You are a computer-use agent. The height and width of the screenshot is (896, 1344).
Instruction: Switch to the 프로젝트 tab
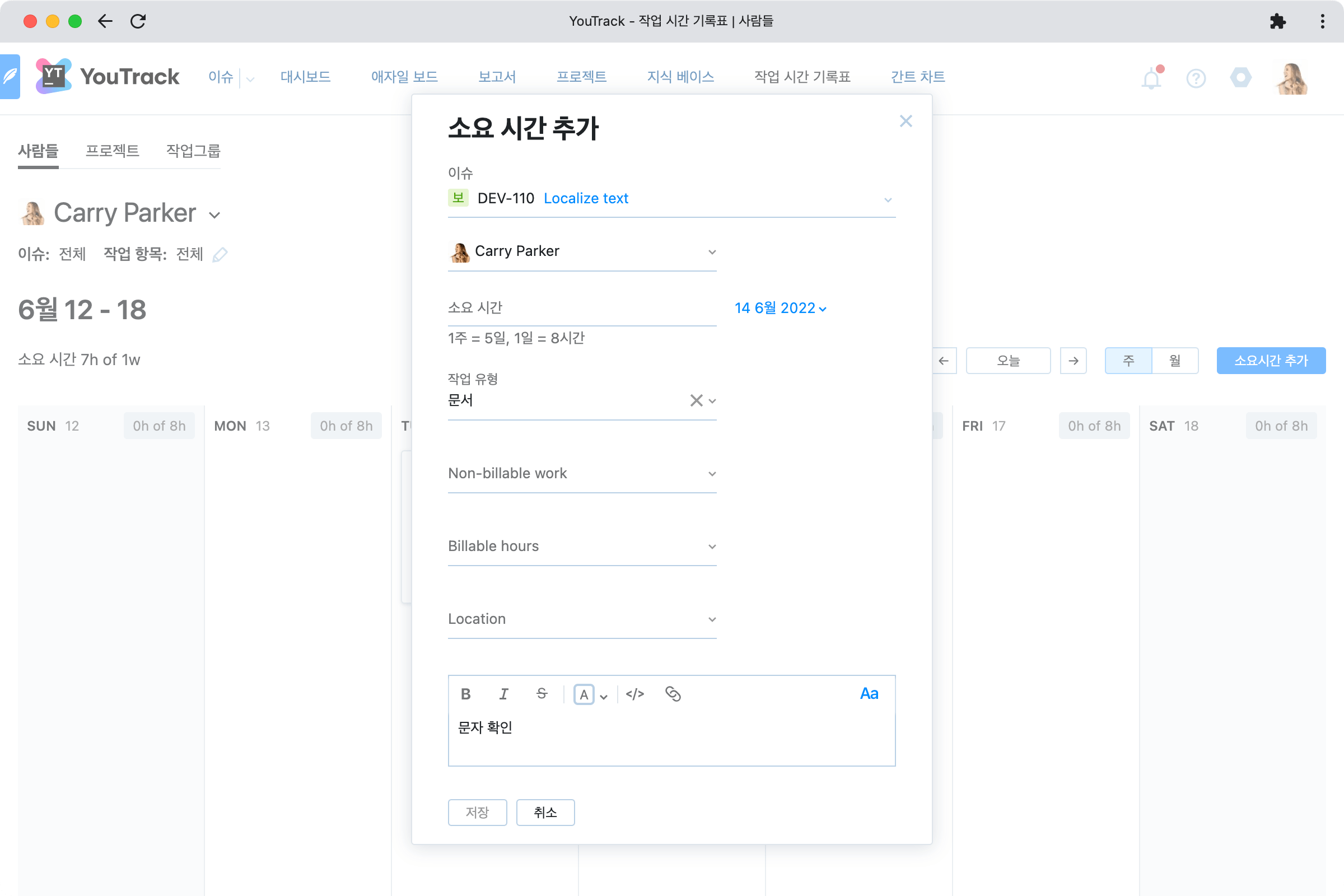(113, 150)
